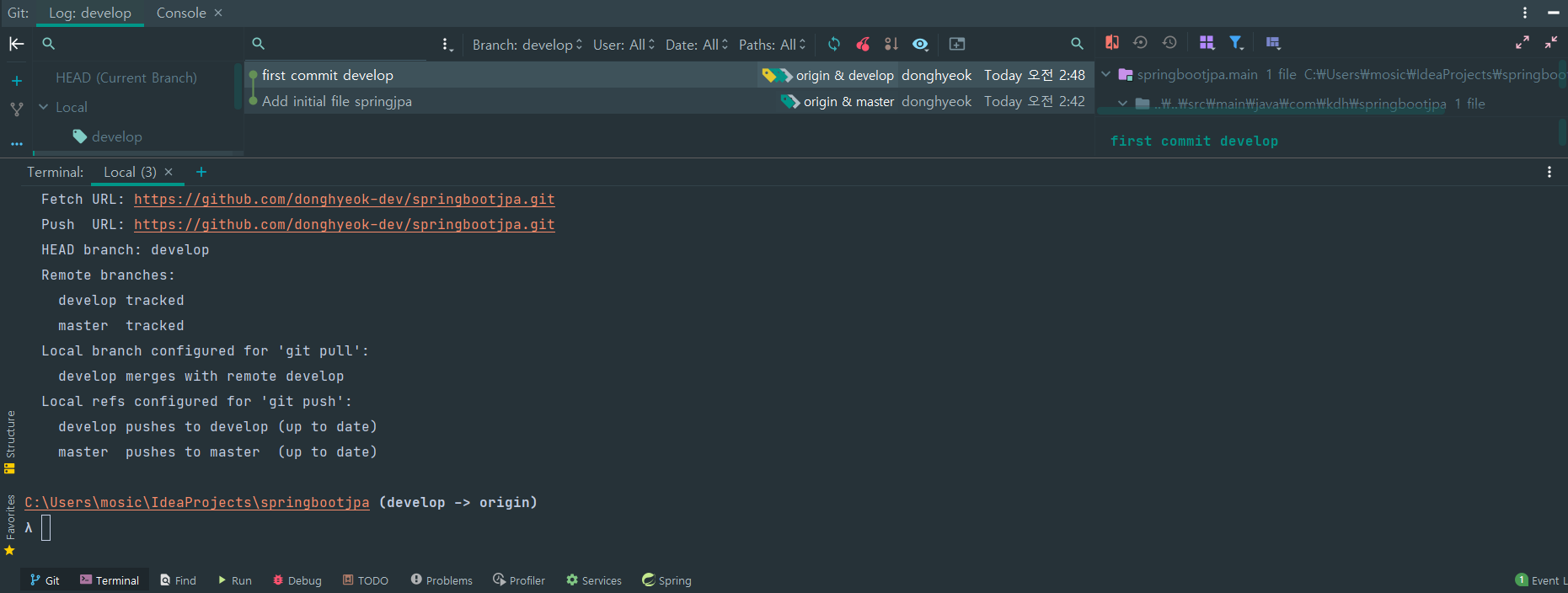Screen dimensions: 1568x593
Task: Open the Git tool window button
Action: click(x=45, y=580)
